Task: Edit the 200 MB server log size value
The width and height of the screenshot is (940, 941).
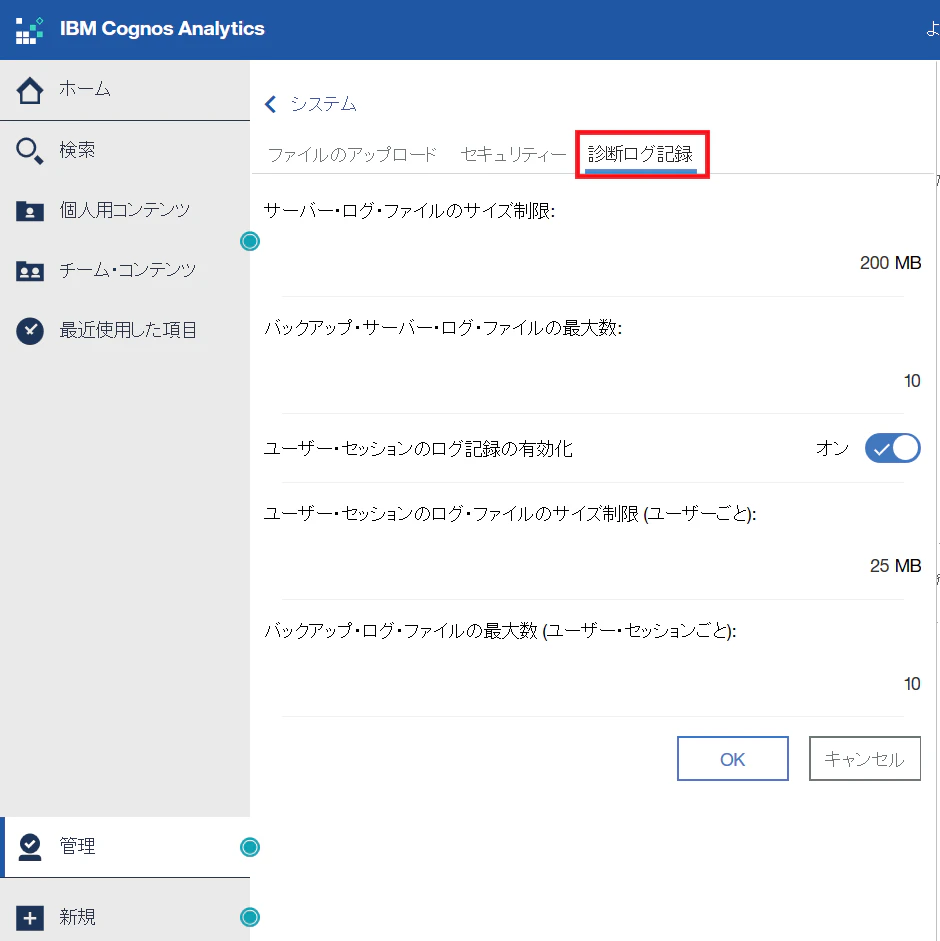Action: click(x=890, y=263)
